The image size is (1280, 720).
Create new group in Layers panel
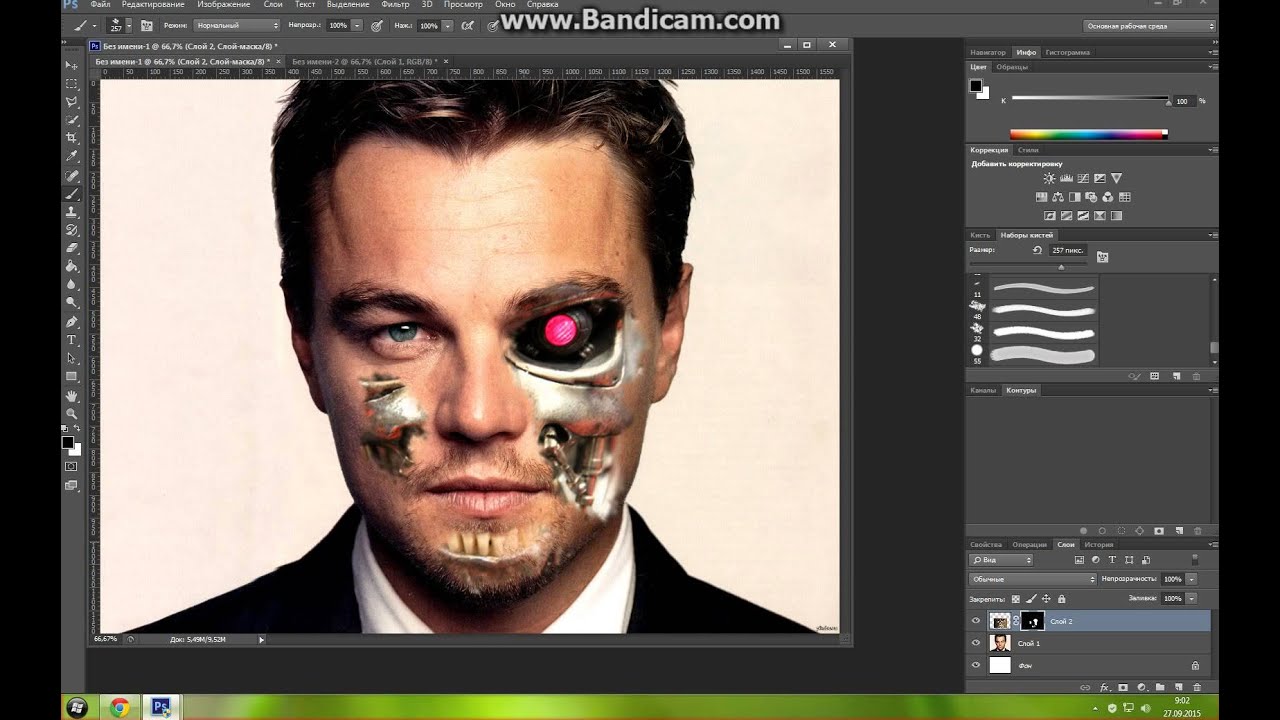(x=1160, y=687)
